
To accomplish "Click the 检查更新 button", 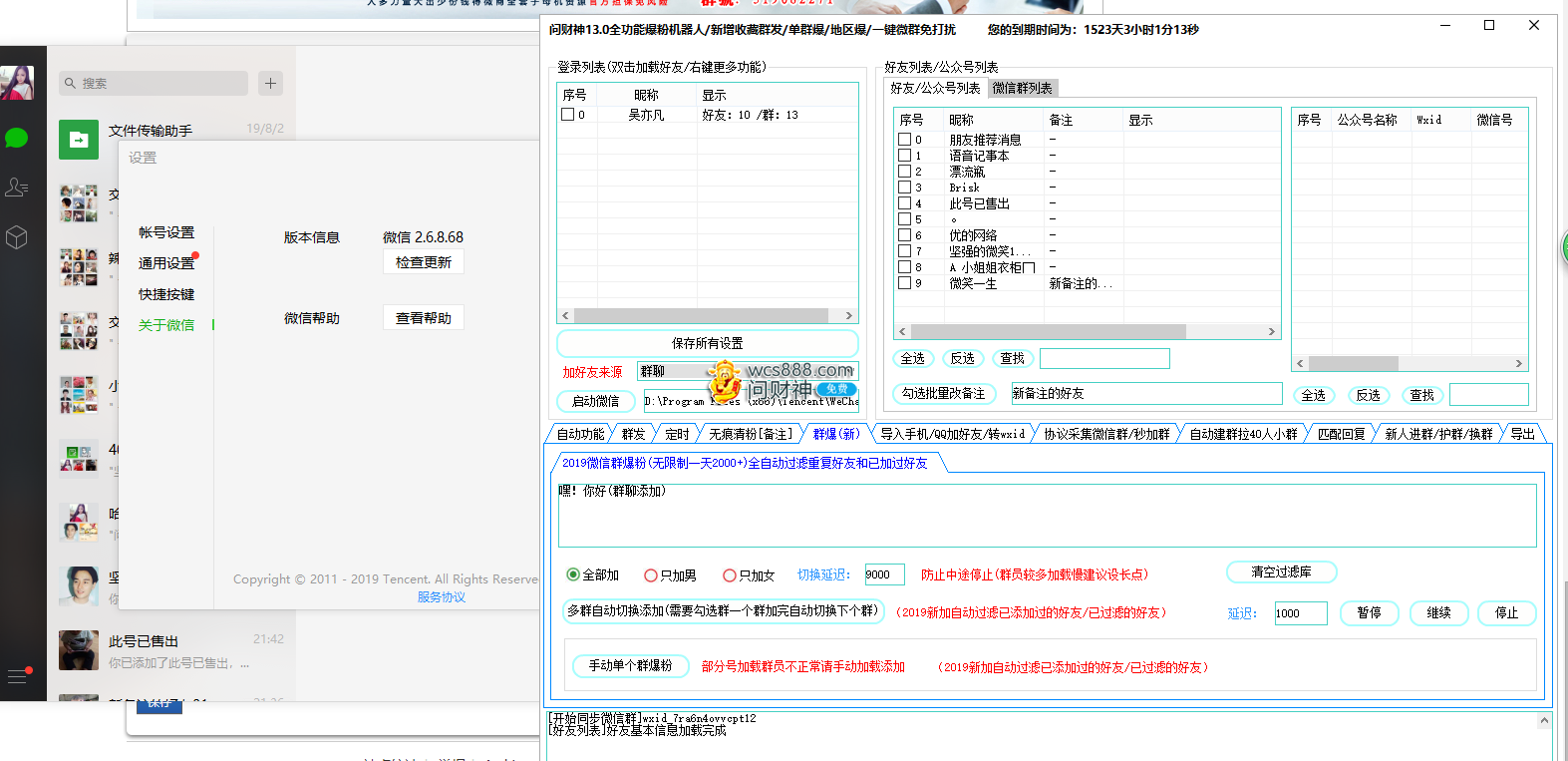I will click(x=424, y=262).
